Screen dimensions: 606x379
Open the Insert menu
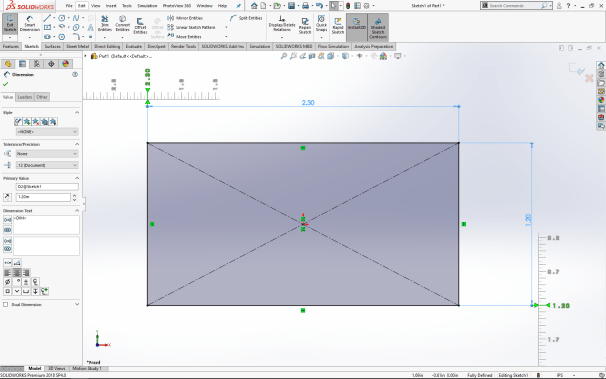[111, 6]
